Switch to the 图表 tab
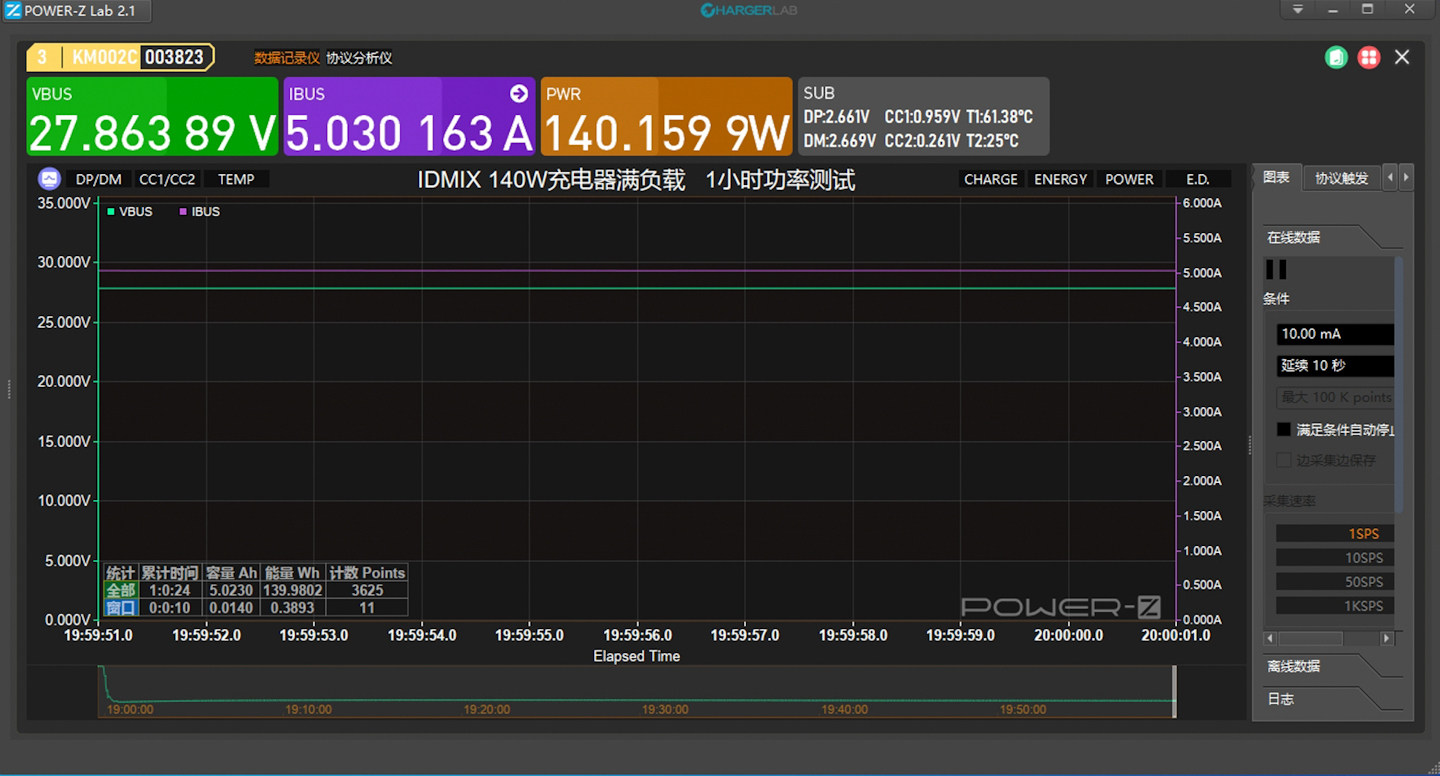The width and height of the screenshot is (1440, 776). pos(1276,178)
